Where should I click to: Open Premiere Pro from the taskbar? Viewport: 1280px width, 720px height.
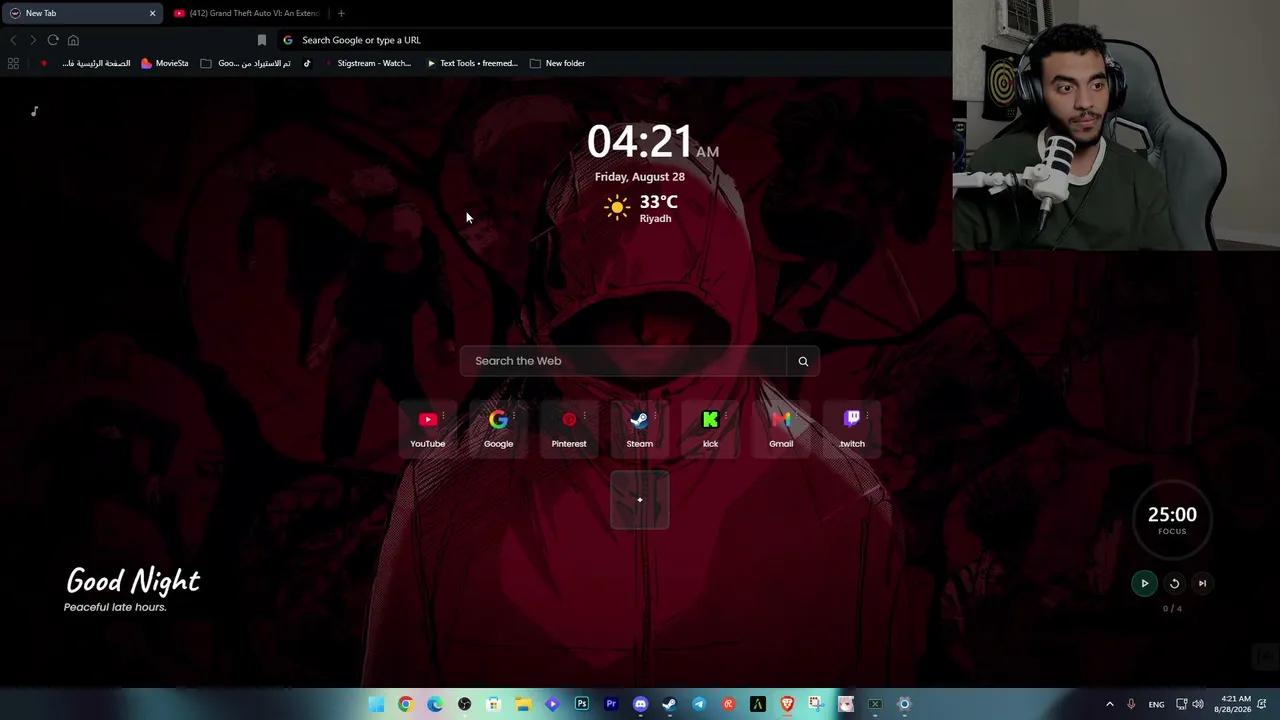(x=611, y=704)
